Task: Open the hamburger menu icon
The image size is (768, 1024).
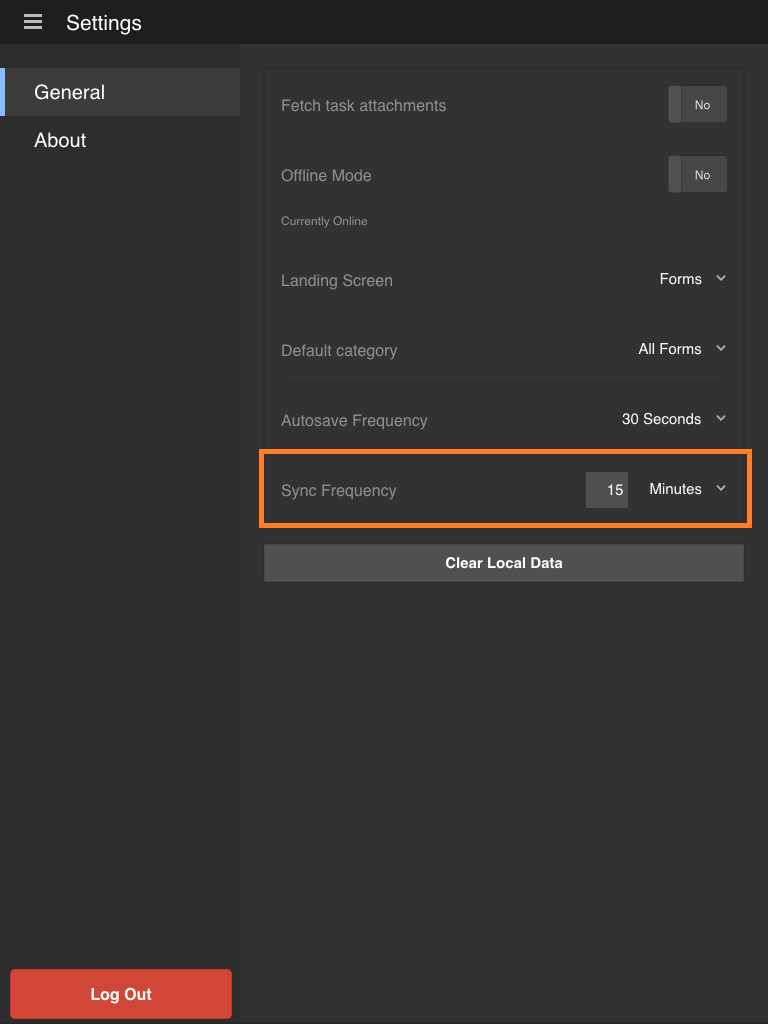Action: 33,22
